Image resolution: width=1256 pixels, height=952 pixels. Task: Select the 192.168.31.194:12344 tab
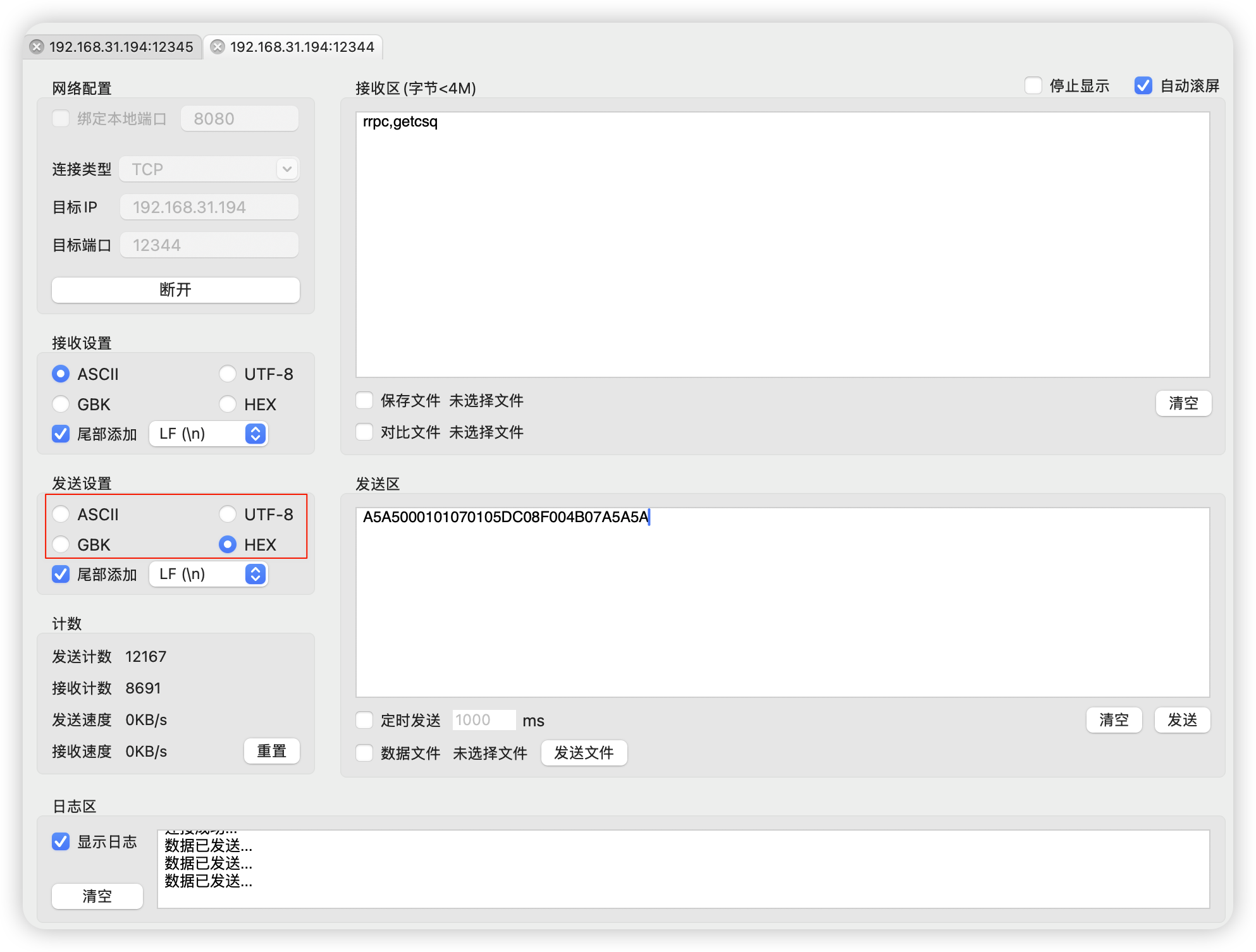pyautogui.click(x=302, y=47)
